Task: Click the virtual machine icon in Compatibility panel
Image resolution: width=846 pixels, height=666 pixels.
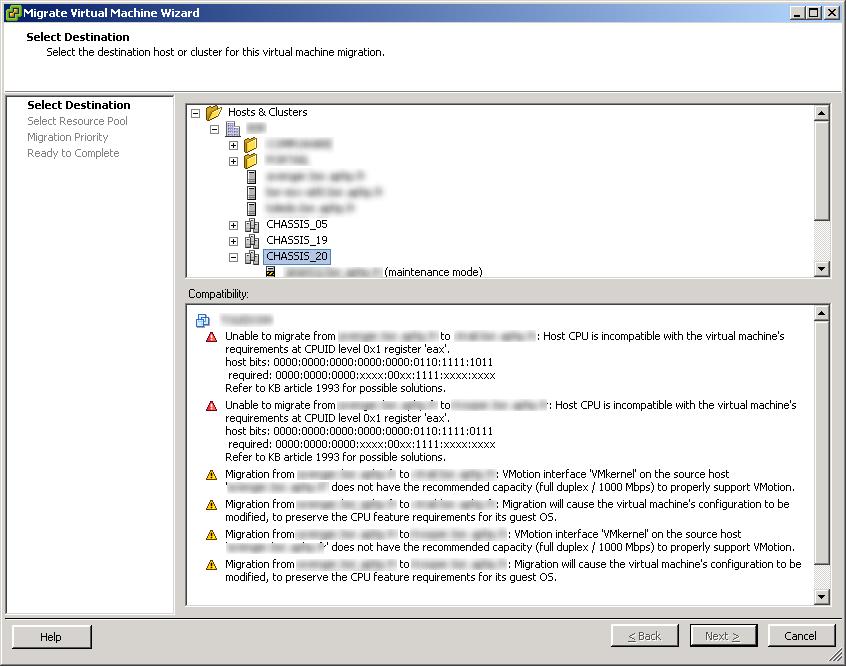Action: (x=203, y=321)
